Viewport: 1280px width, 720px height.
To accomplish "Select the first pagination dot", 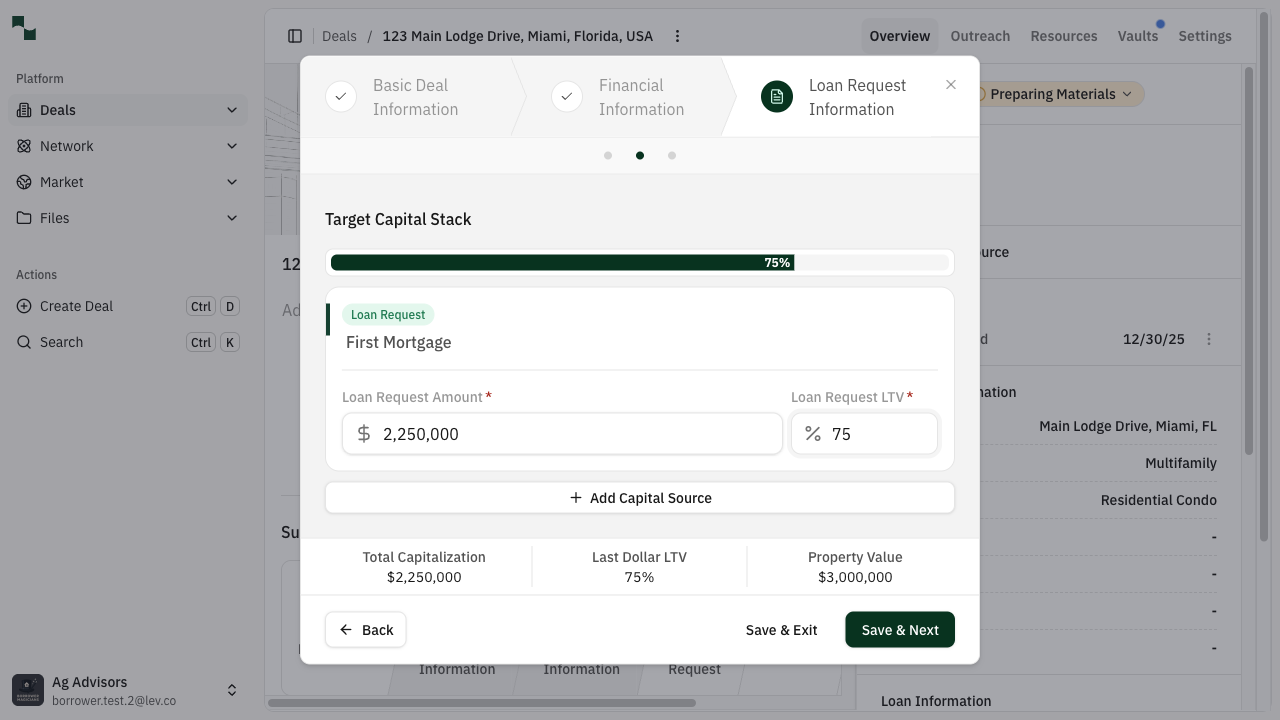I will 608,155.
